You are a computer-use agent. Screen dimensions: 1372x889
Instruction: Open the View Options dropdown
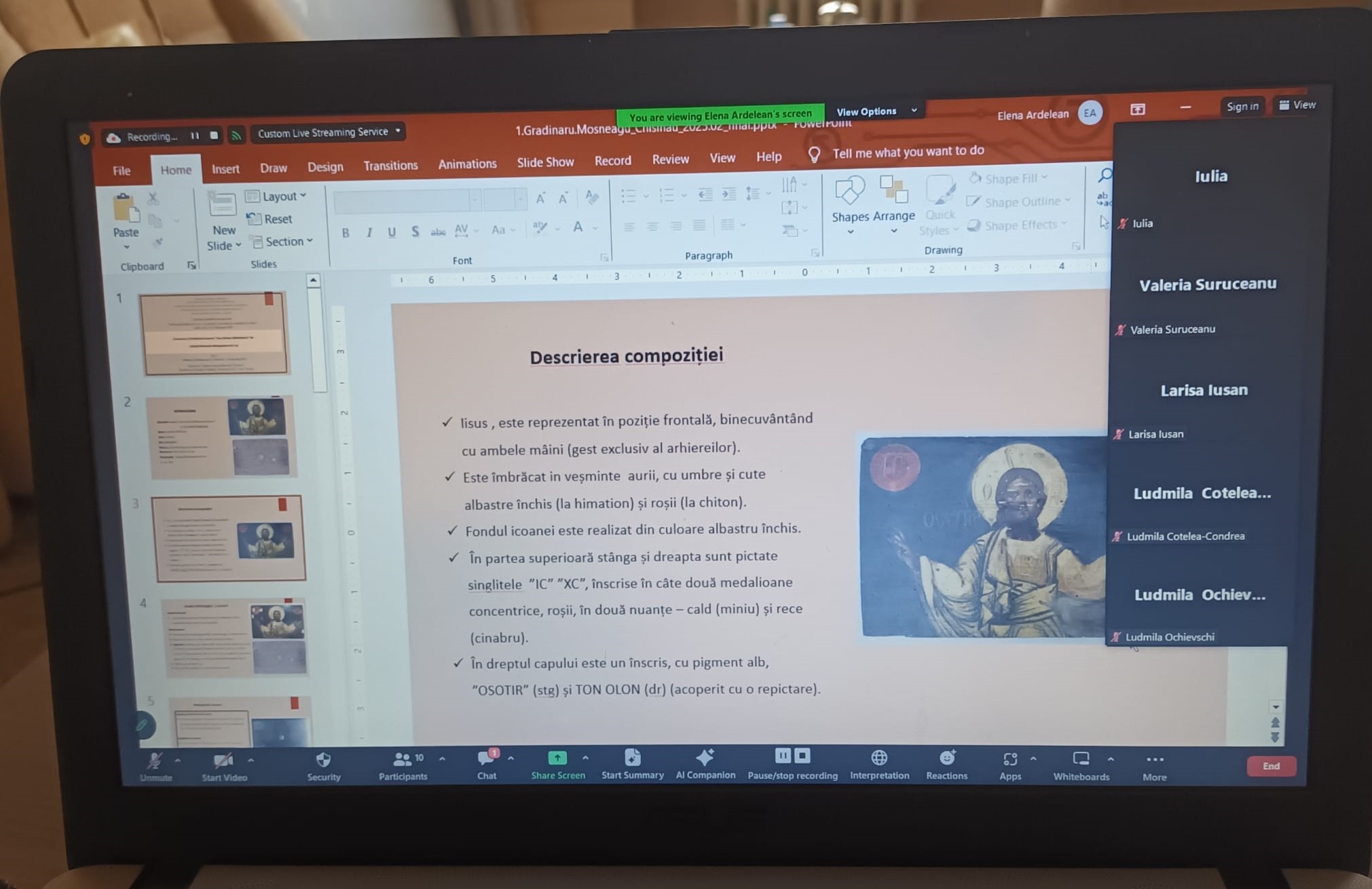(x=876, y=111)
